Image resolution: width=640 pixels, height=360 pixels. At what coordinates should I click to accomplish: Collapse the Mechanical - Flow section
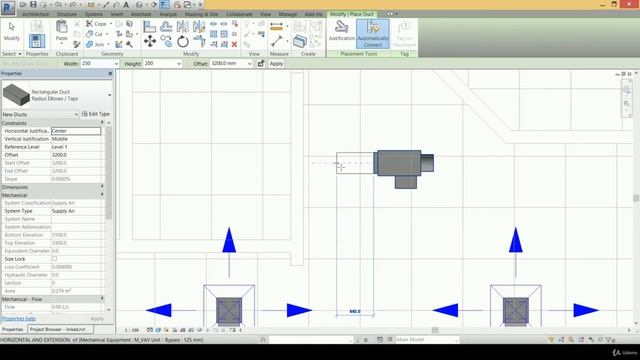tap(102, 299)
